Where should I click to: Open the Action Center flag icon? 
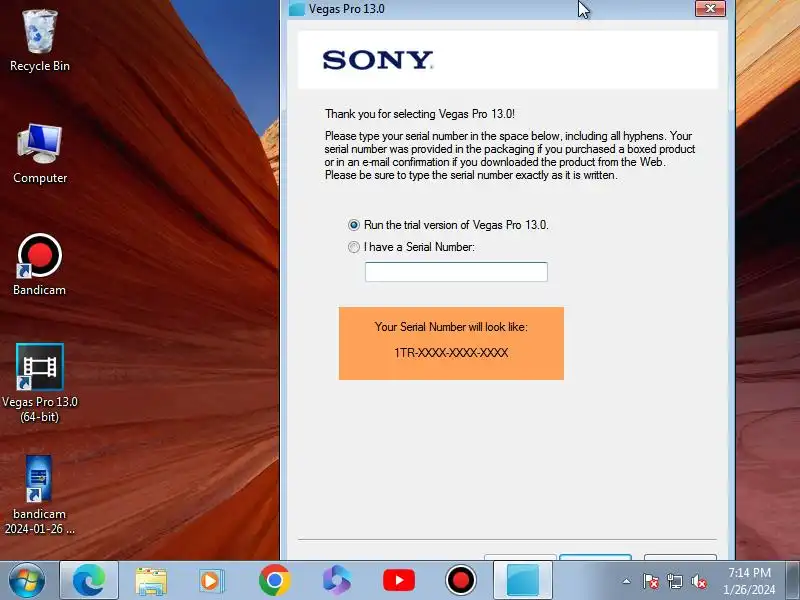(x=651, y=581)
